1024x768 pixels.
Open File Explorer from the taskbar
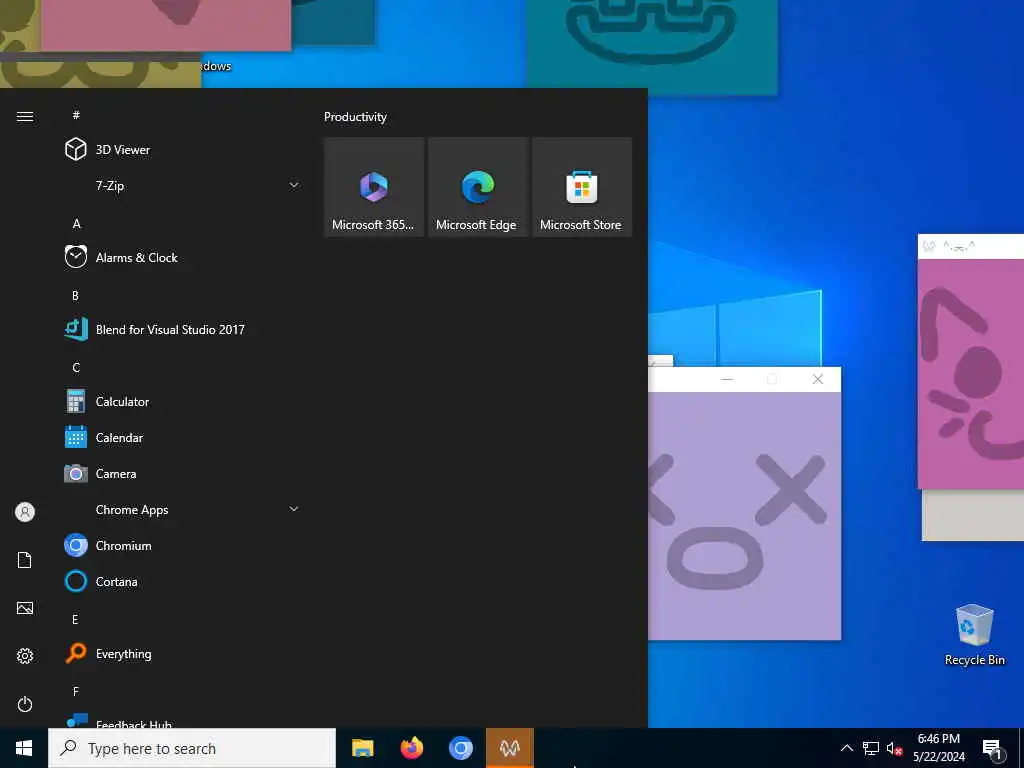362,748
